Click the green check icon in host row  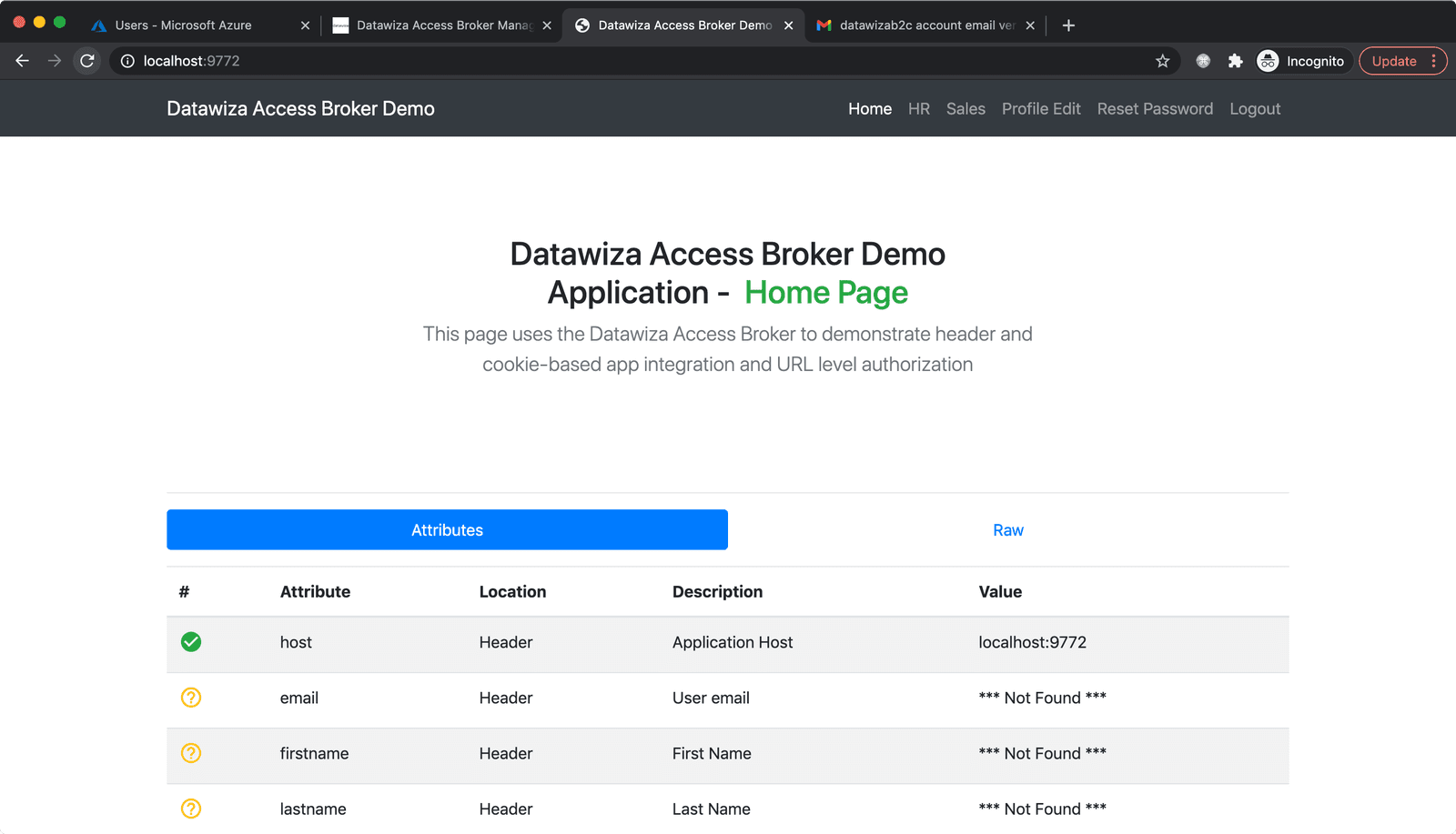[x=191, y=642]
